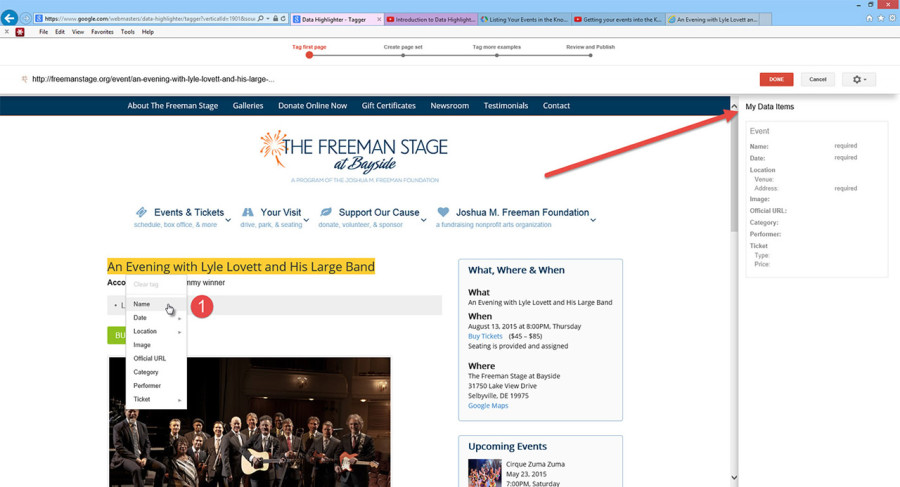Expand the Events & Tickets dropdown chevron
This screenshot has width=900, height=487.
(x=228, y=220)
